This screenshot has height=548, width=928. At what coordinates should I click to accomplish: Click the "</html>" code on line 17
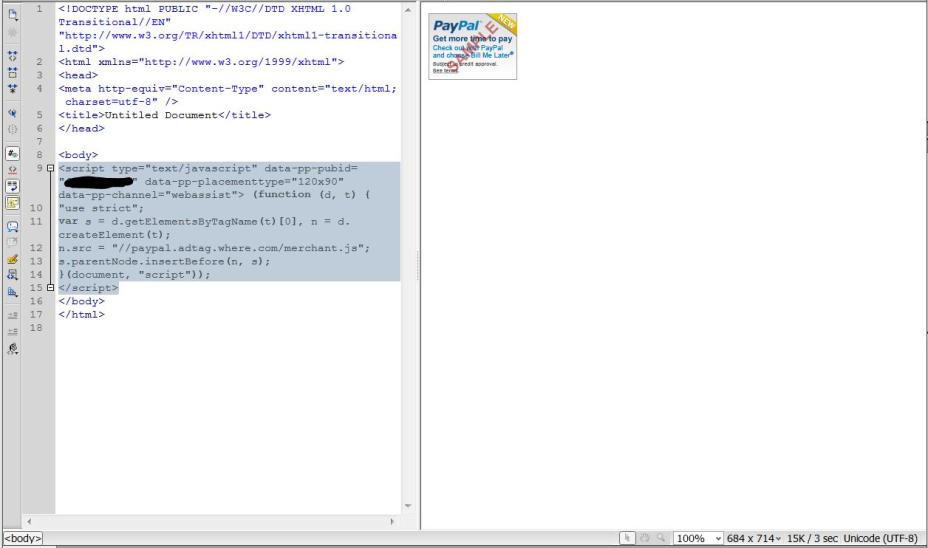coord(81,315)
